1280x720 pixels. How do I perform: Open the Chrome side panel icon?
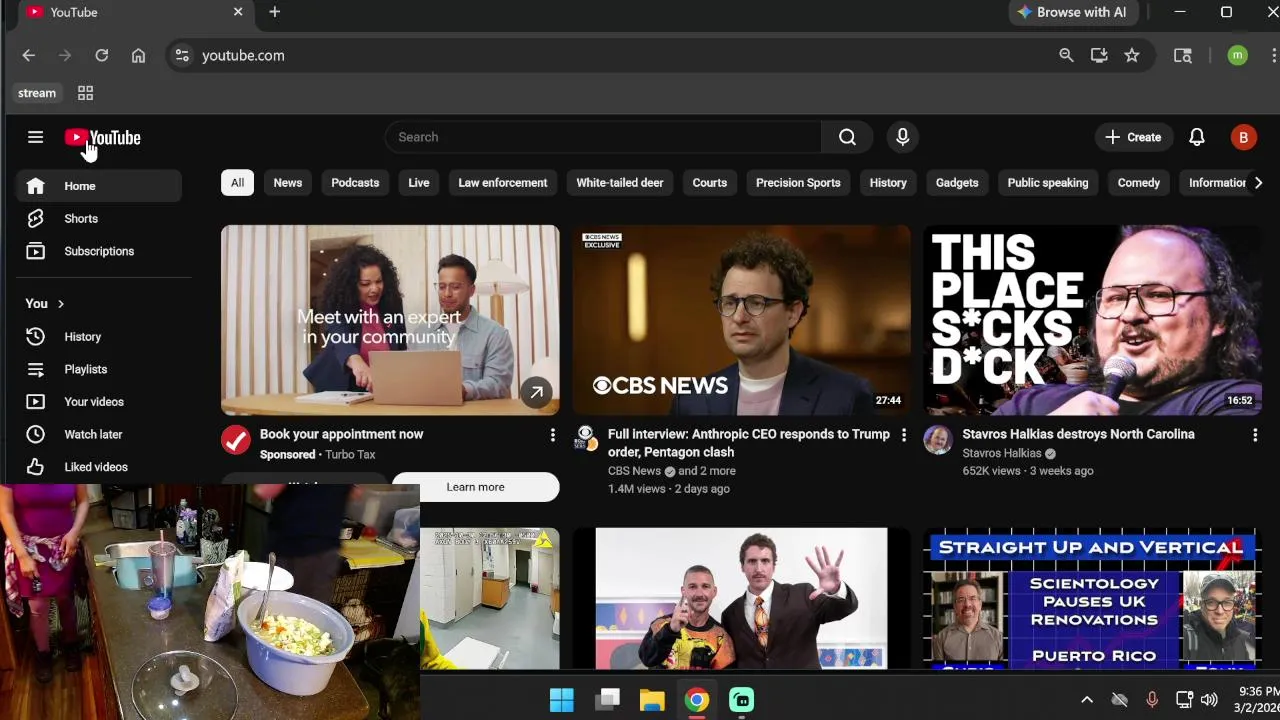tap(1182, 56)
